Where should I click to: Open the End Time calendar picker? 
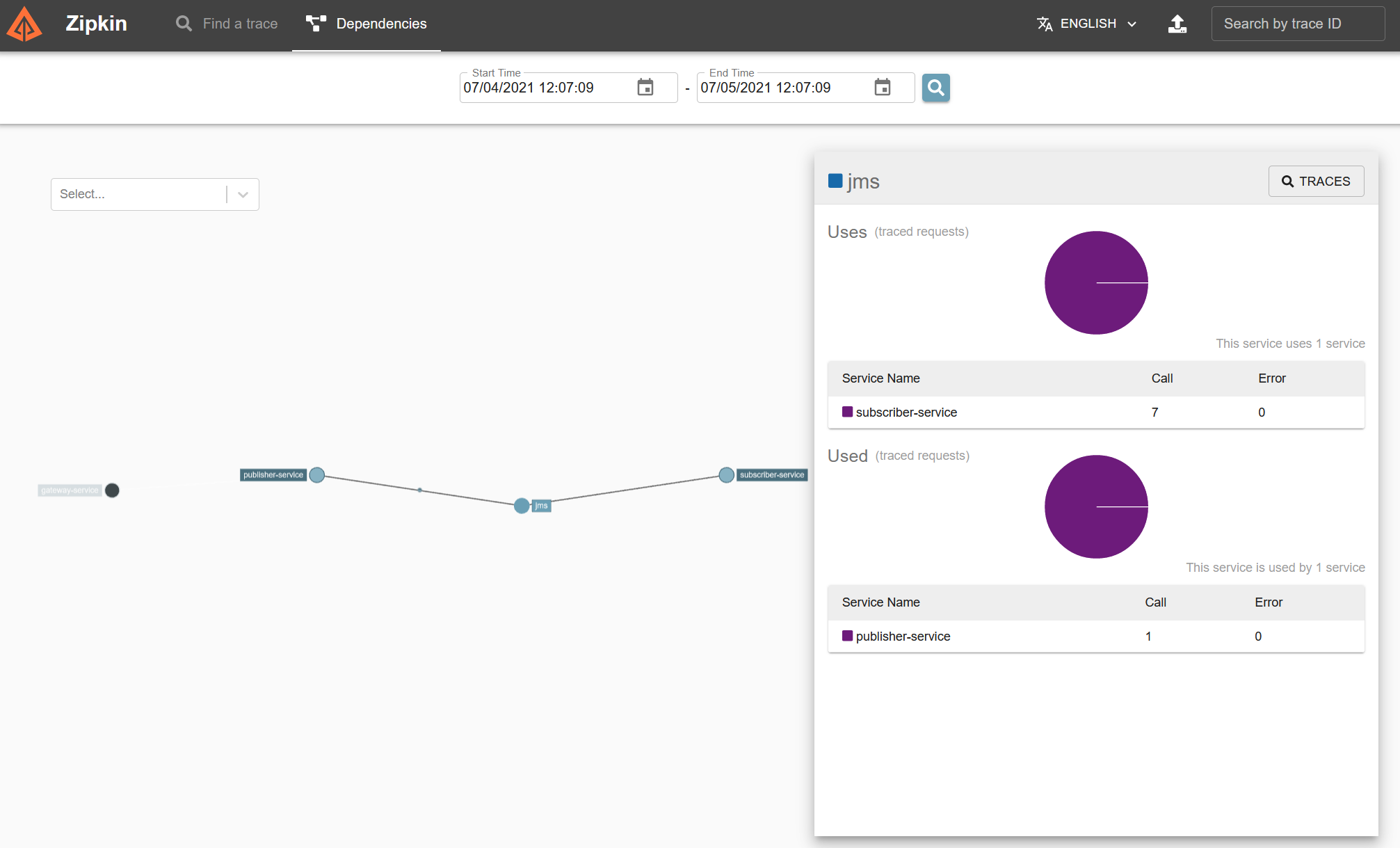(x=882, y=88)
